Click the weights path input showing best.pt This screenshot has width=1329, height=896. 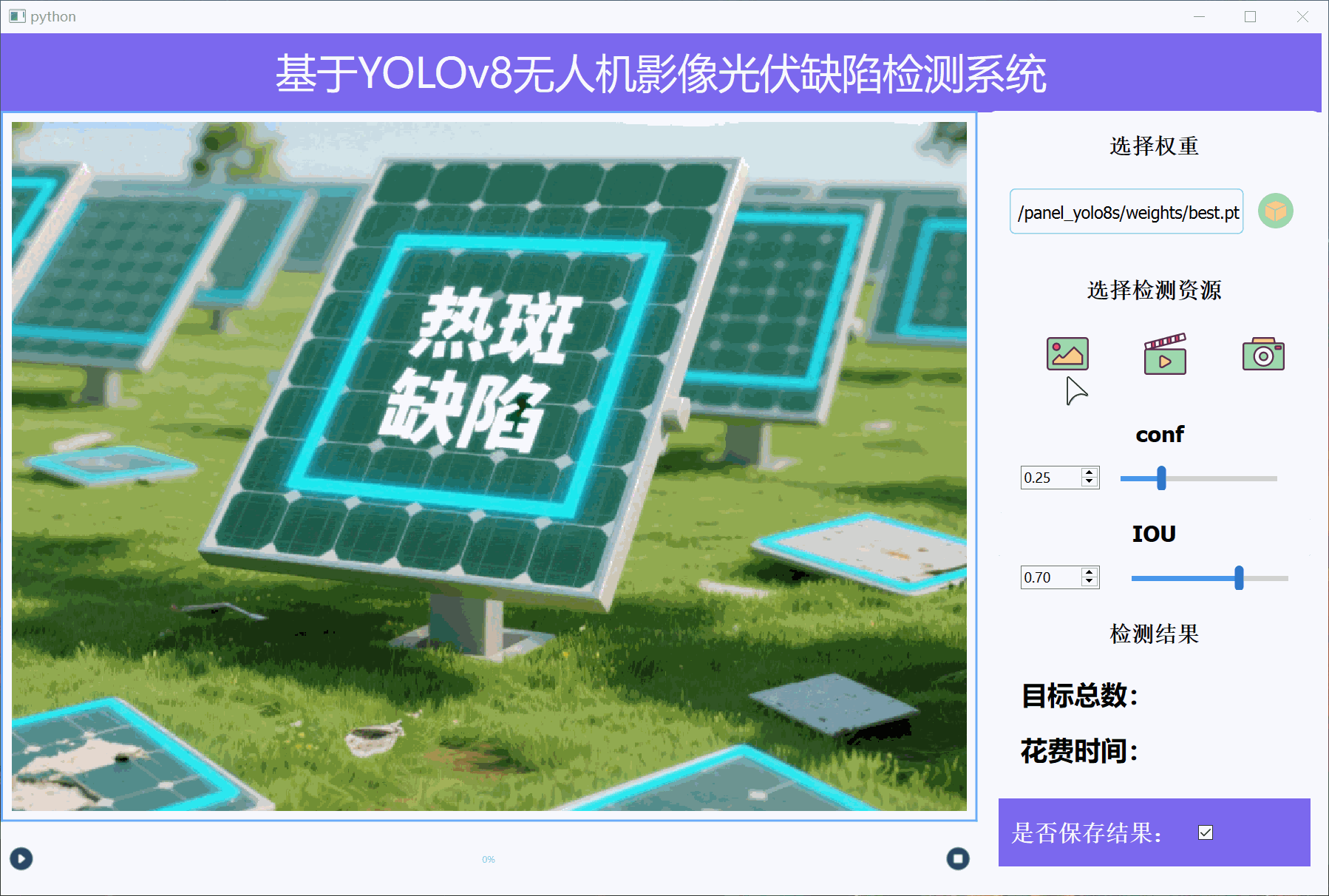click(1126, 211)
